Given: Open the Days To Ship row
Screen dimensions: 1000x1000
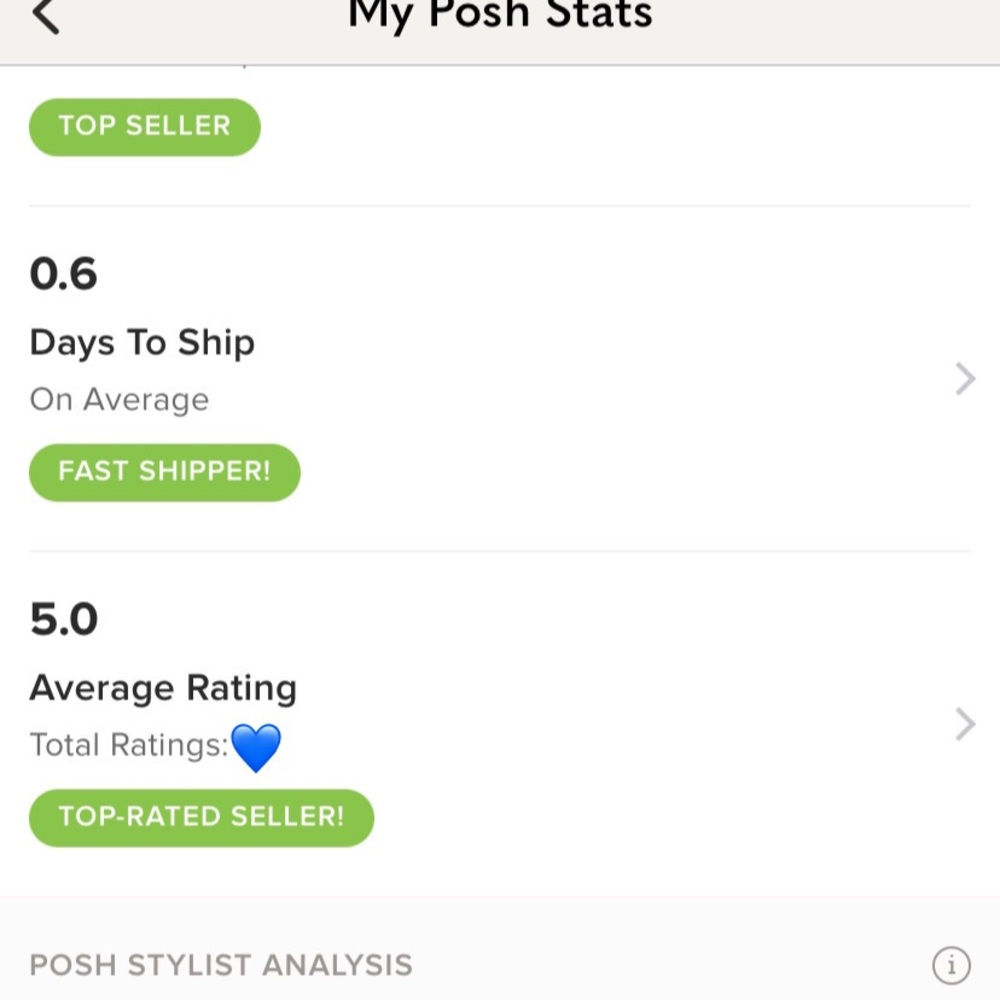Looking at the screenshot, I should (x=500, y=379).
